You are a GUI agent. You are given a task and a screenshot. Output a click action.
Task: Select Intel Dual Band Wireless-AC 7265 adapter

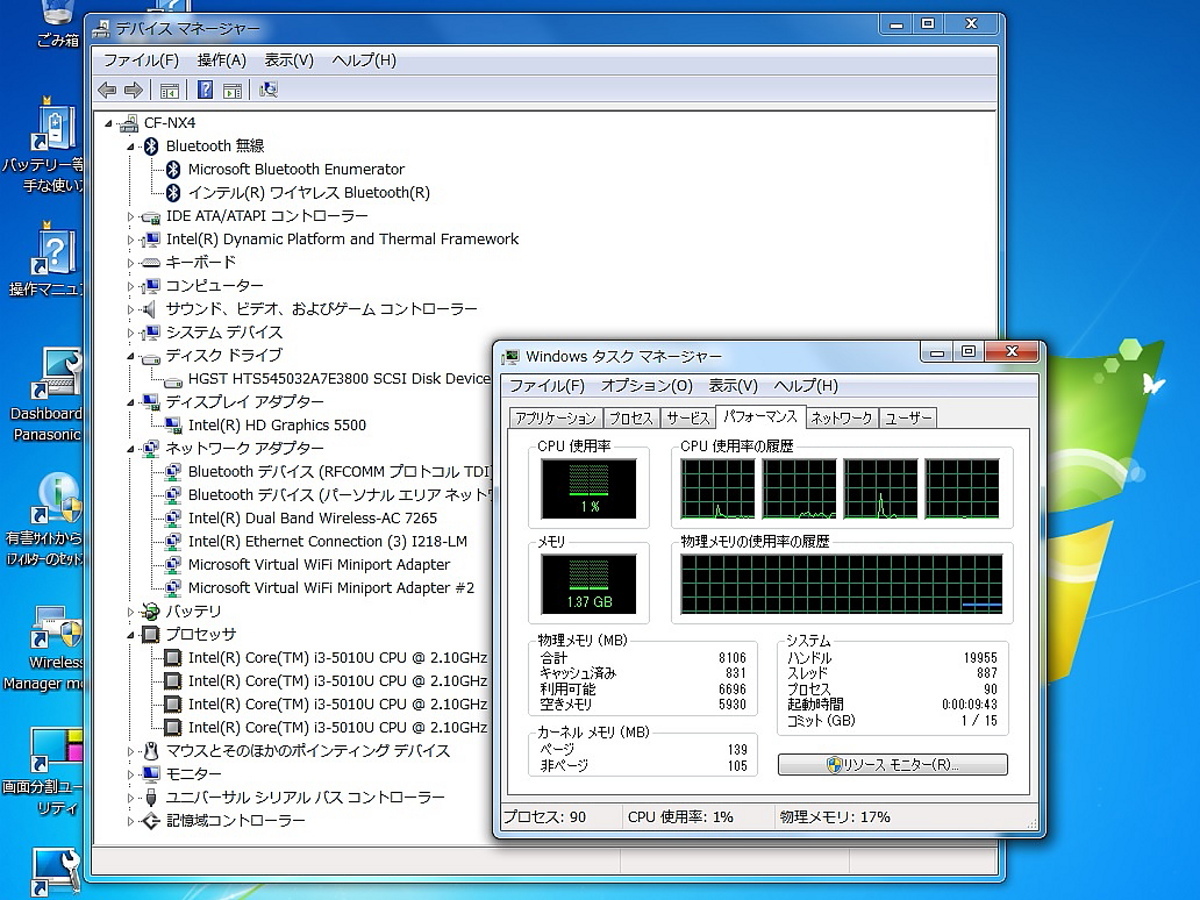tap(312, 518)
